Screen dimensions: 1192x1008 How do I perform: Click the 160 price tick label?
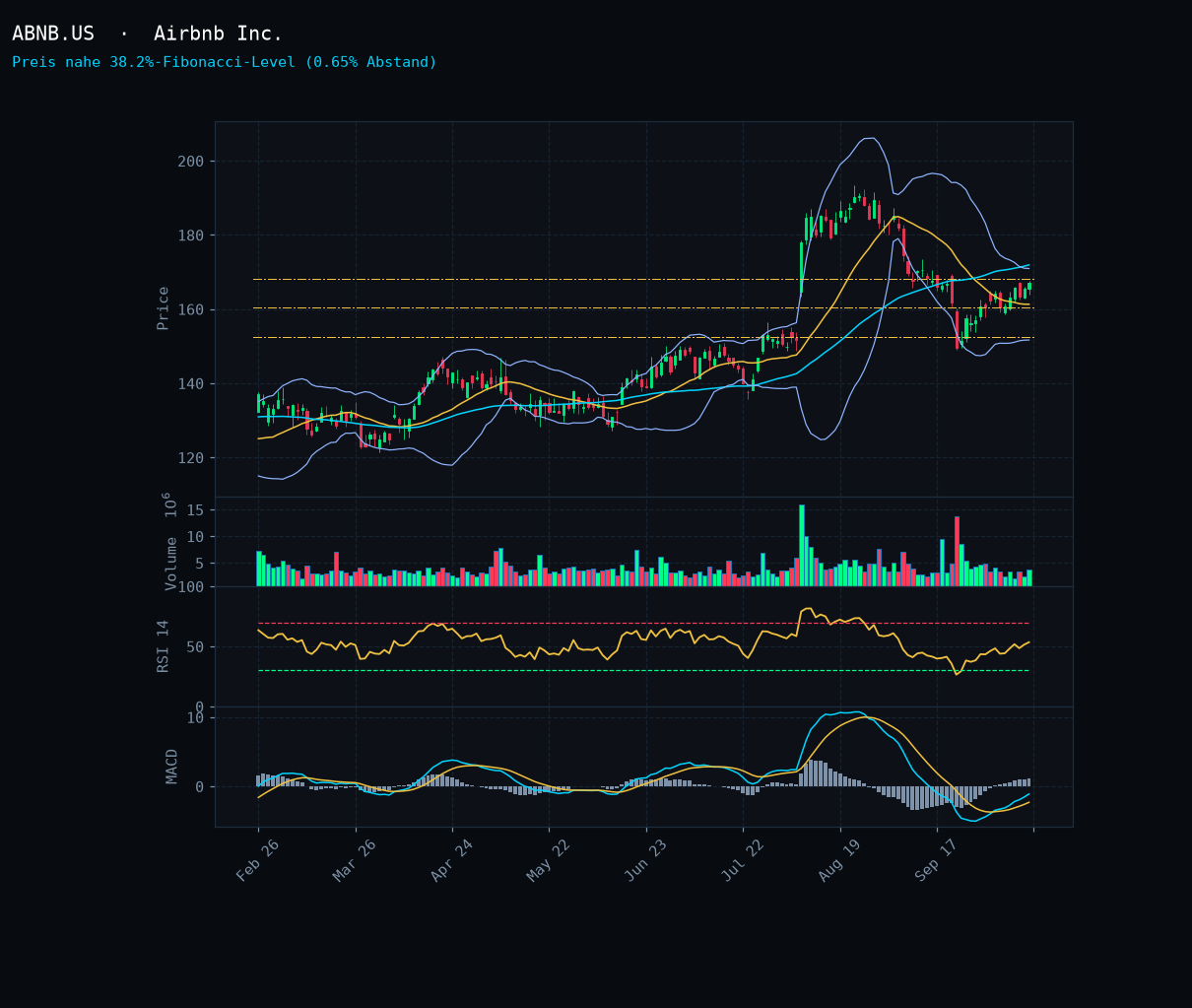pyautogui.click(x=190, y=309)
